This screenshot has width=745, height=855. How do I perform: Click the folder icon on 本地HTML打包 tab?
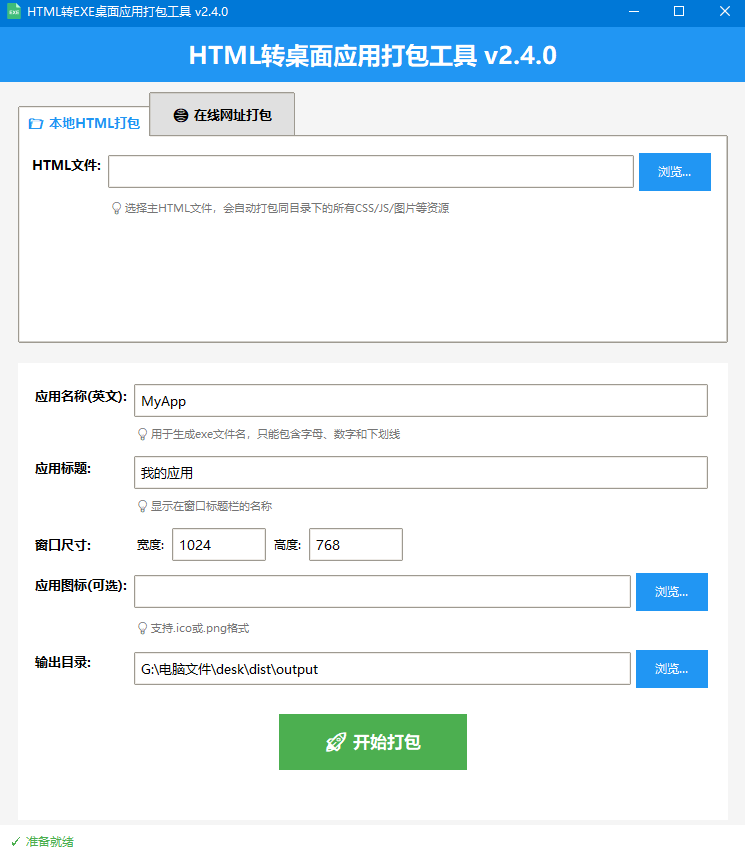(x=36, y=124)
